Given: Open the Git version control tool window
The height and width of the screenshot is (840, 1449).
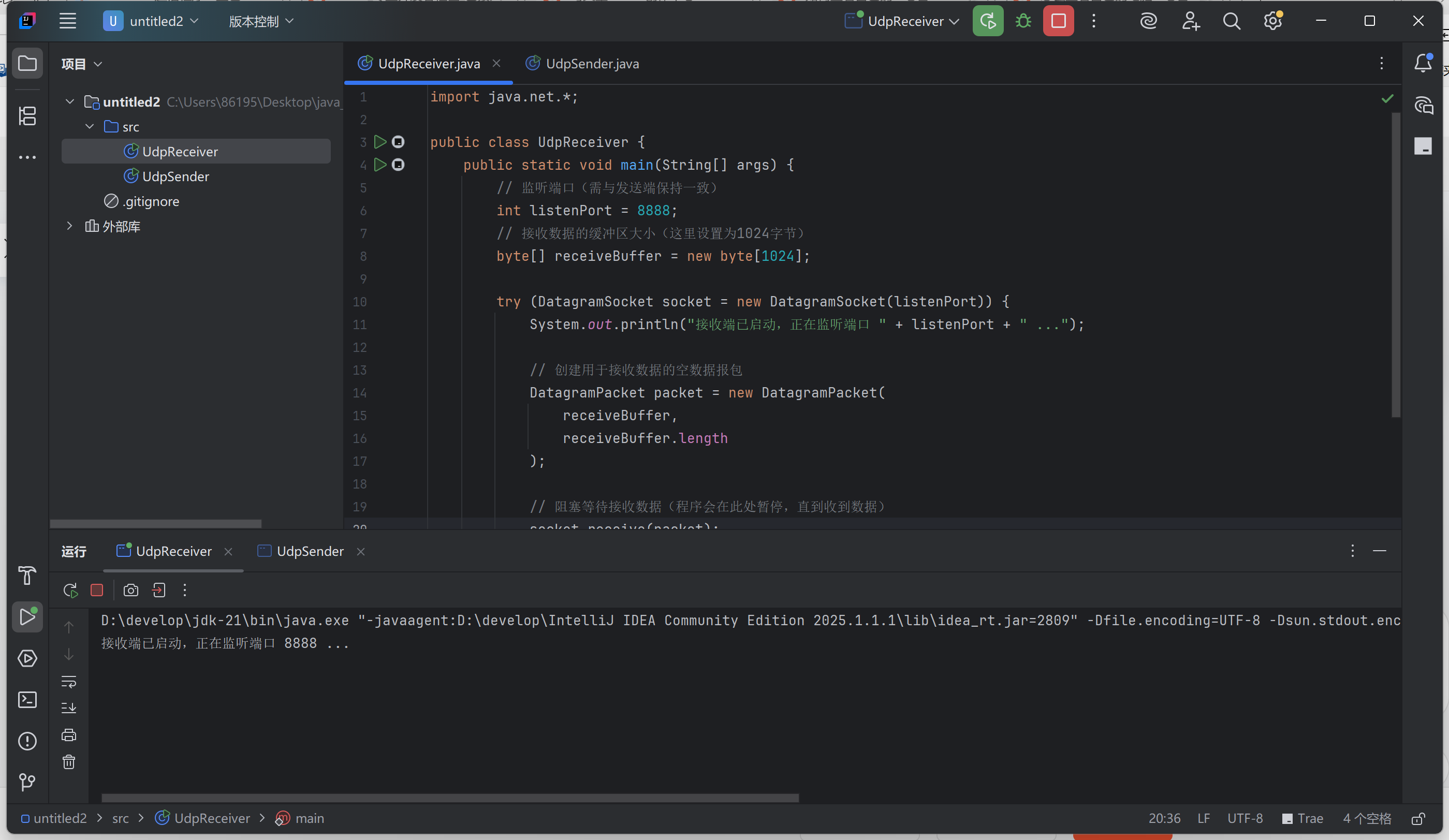Looking at the screenshot, I should tap(27, 782).
